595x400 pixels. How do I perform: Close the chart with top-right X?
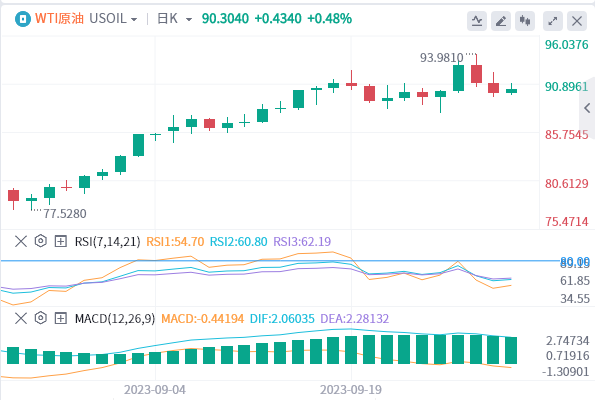[577, 21]
